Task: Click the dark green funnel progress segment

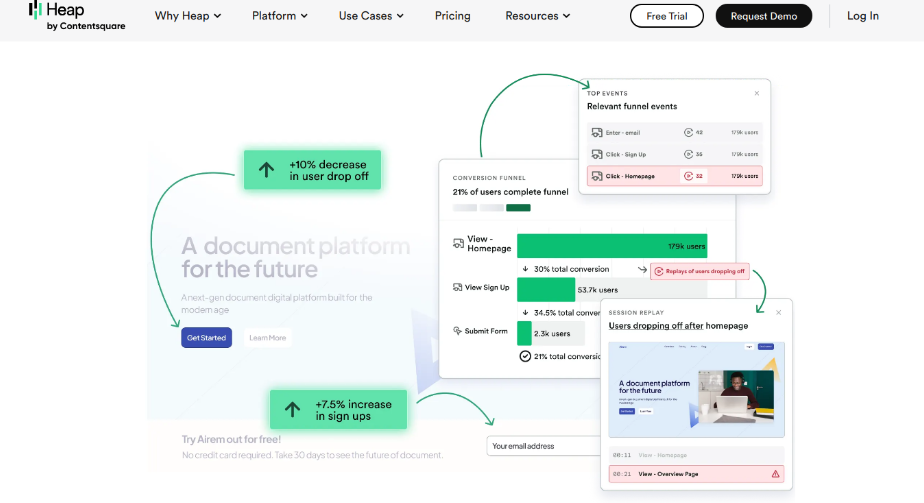Action: [x=518, y=207]
